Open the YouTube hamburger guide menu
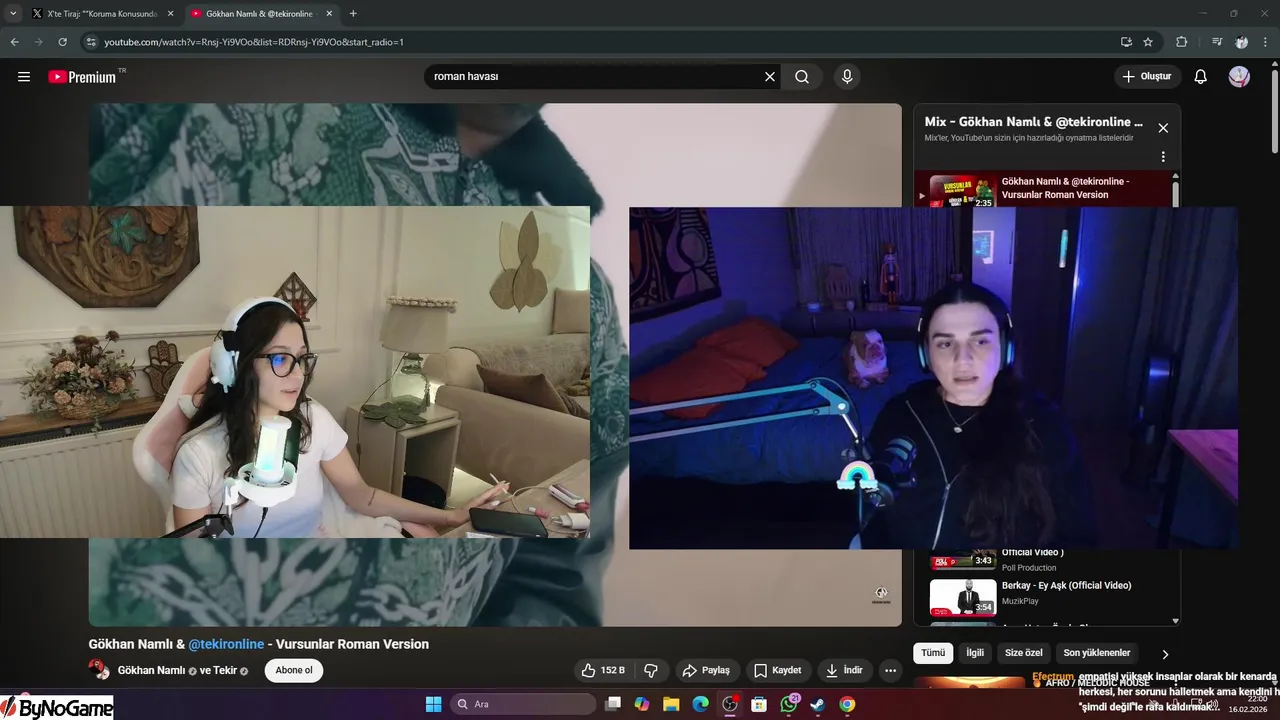This screenshot has height=720, width=1280. [x=24, y=77]
